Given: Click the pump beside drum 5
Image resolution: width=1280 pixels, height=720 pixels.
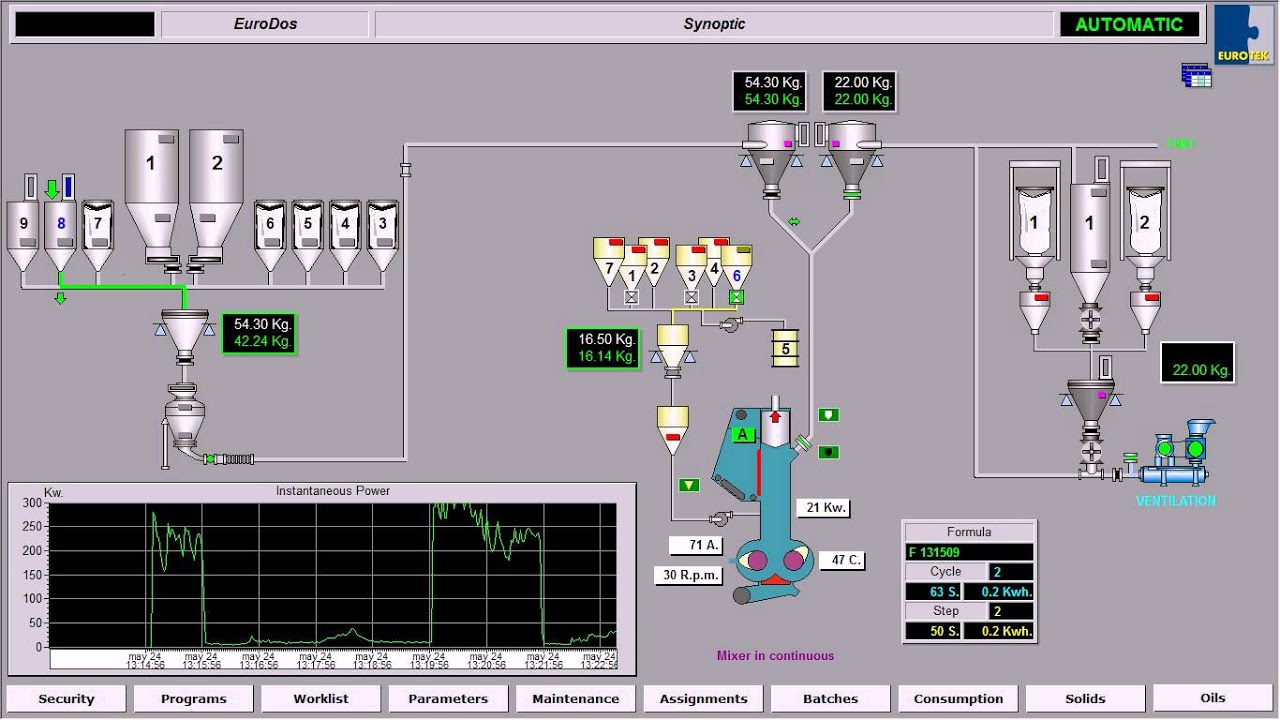Looking at the screenshot, I should 732,324.
